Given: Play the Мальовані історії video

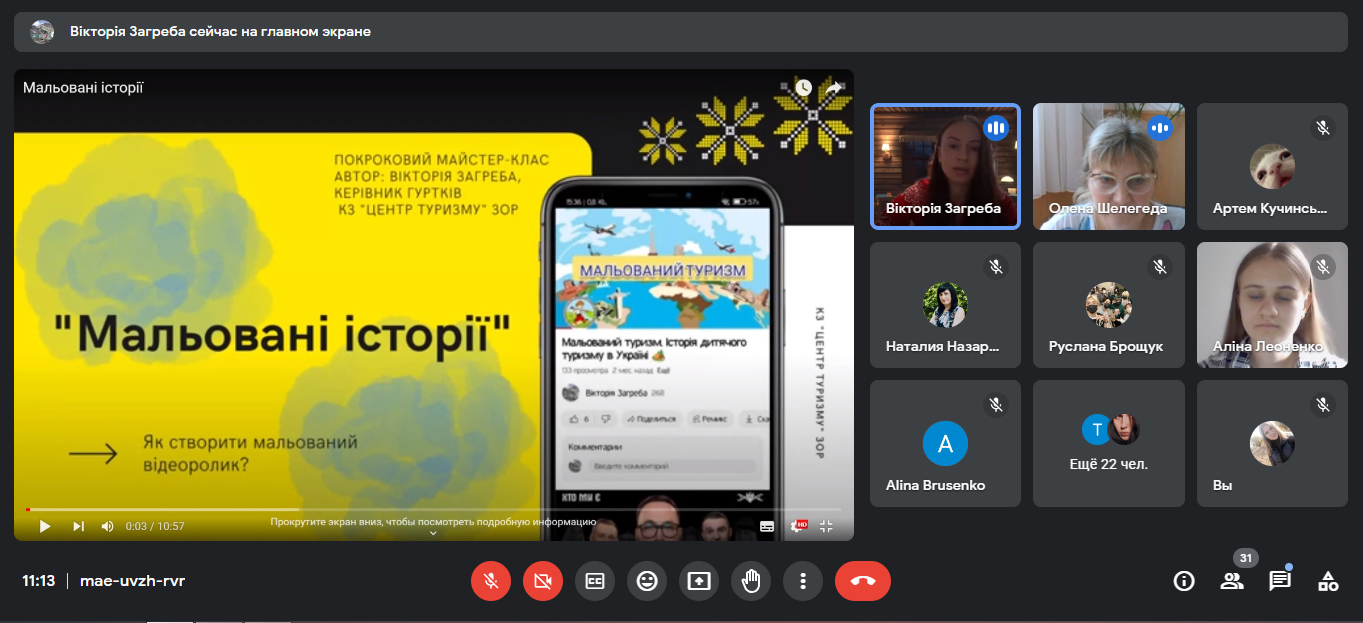Looking at the screenshot, I should (44, 526).
